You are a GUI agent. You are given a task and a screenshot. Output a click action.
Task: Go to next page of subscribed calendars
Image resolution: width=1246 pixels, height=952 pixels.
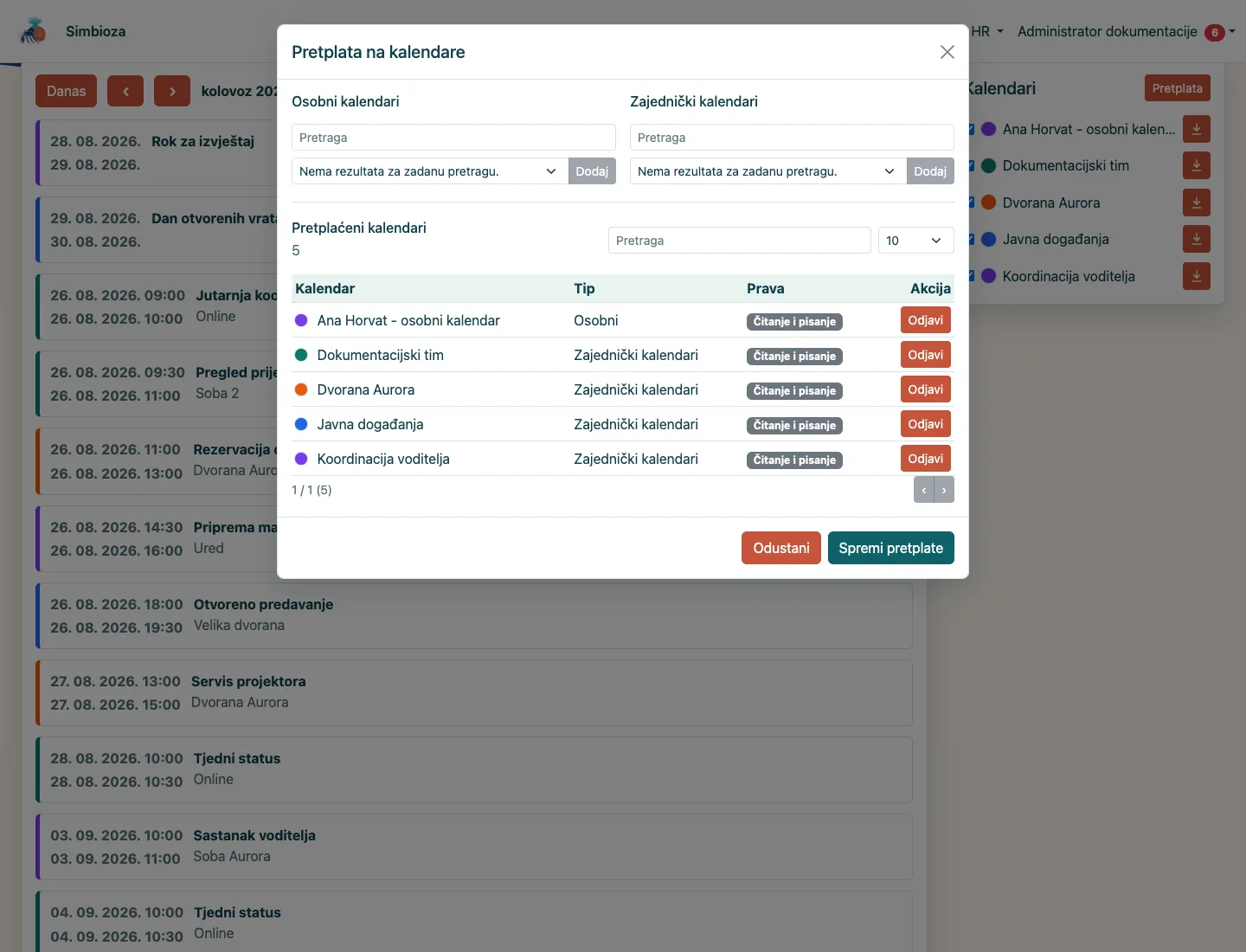[944, 490]
